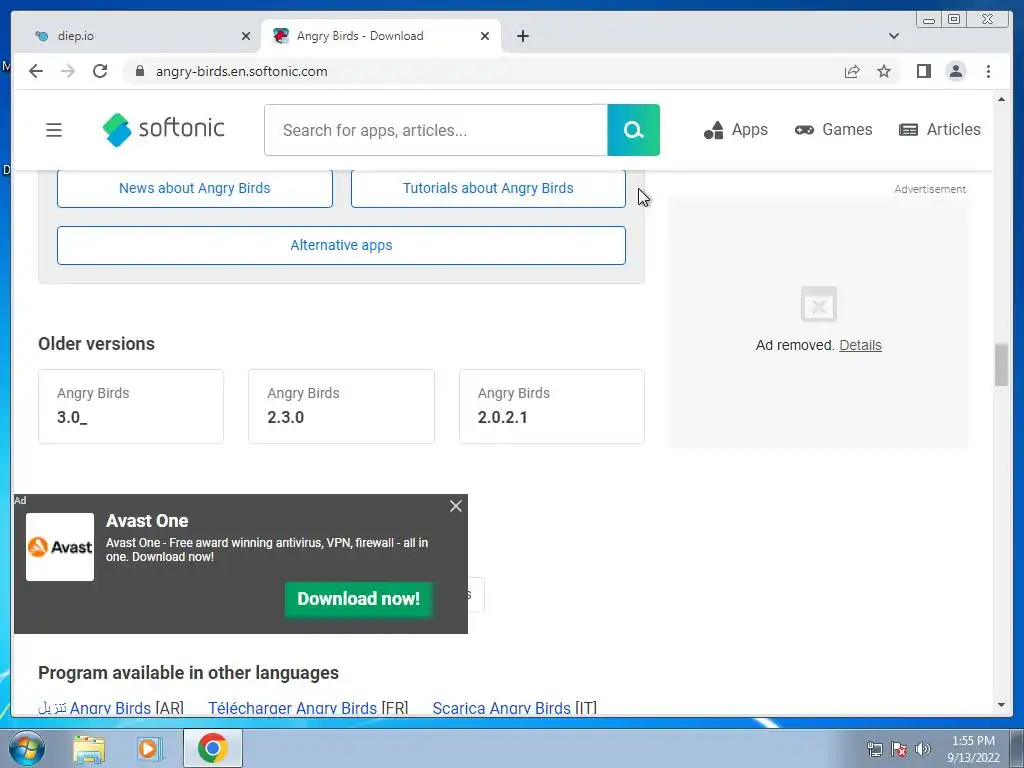Click the scrollbar down arrow
The image size is (1024, 768).
pyautogui.click(x=1001, y=705)
